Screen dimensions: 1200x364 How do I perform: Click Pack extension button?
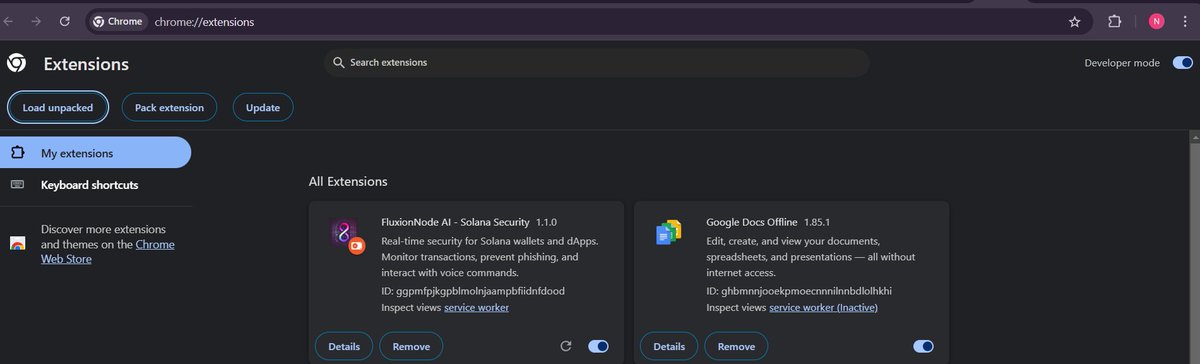(x=169, y=107)
